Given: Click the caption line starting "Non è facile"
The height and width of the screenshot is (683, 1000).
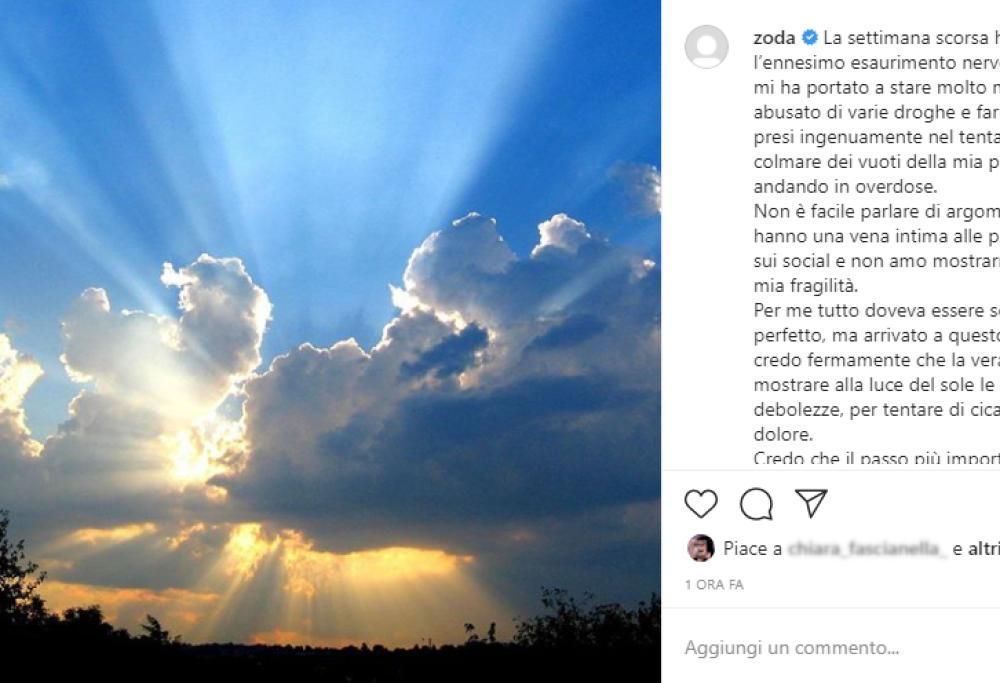Looking at the screenshot, I should point(875,209).
